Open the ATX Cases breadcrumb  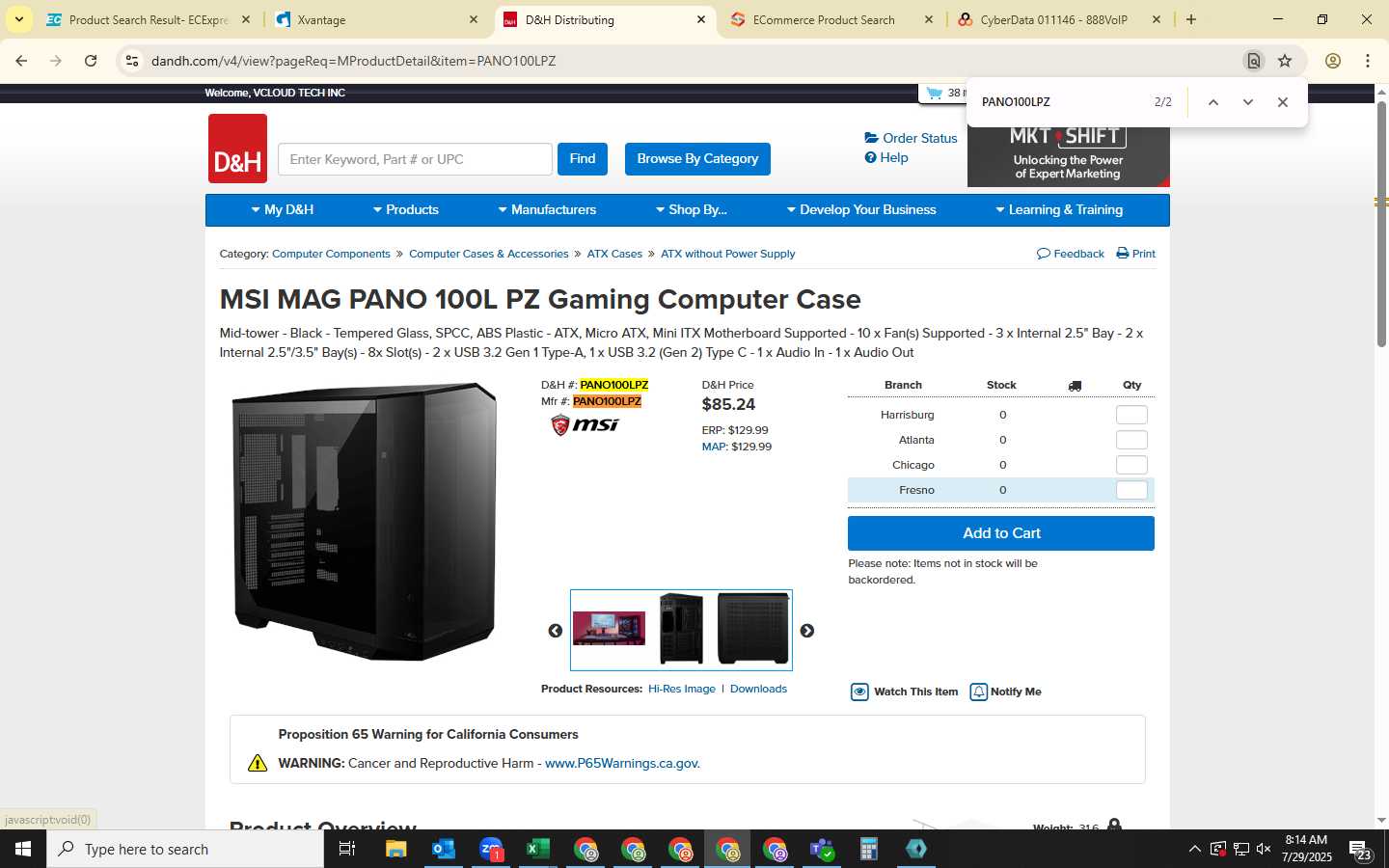coord(614,254)
